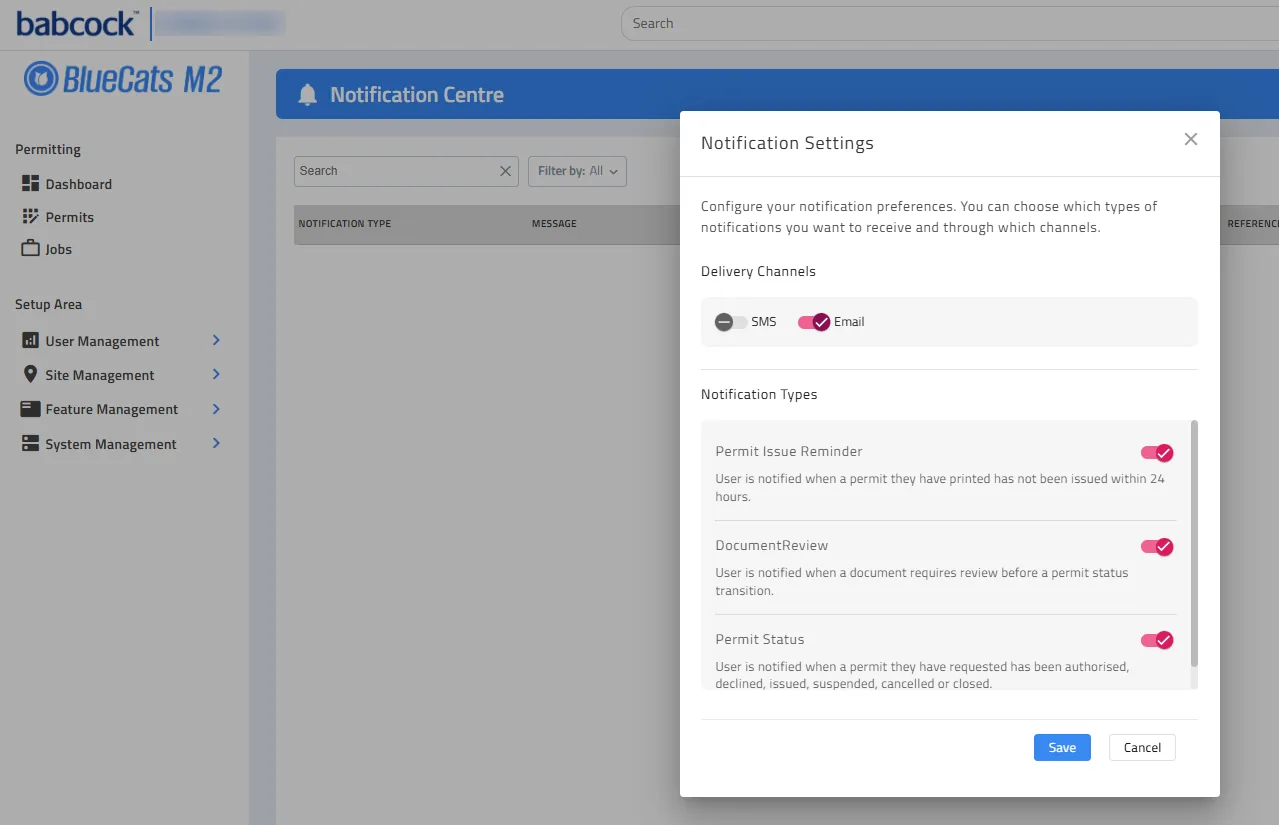Screen dimensions: 1279x825
Task: Turn off Permit Status notifications
Action: pyautogui.click(x=1157, y=640)
